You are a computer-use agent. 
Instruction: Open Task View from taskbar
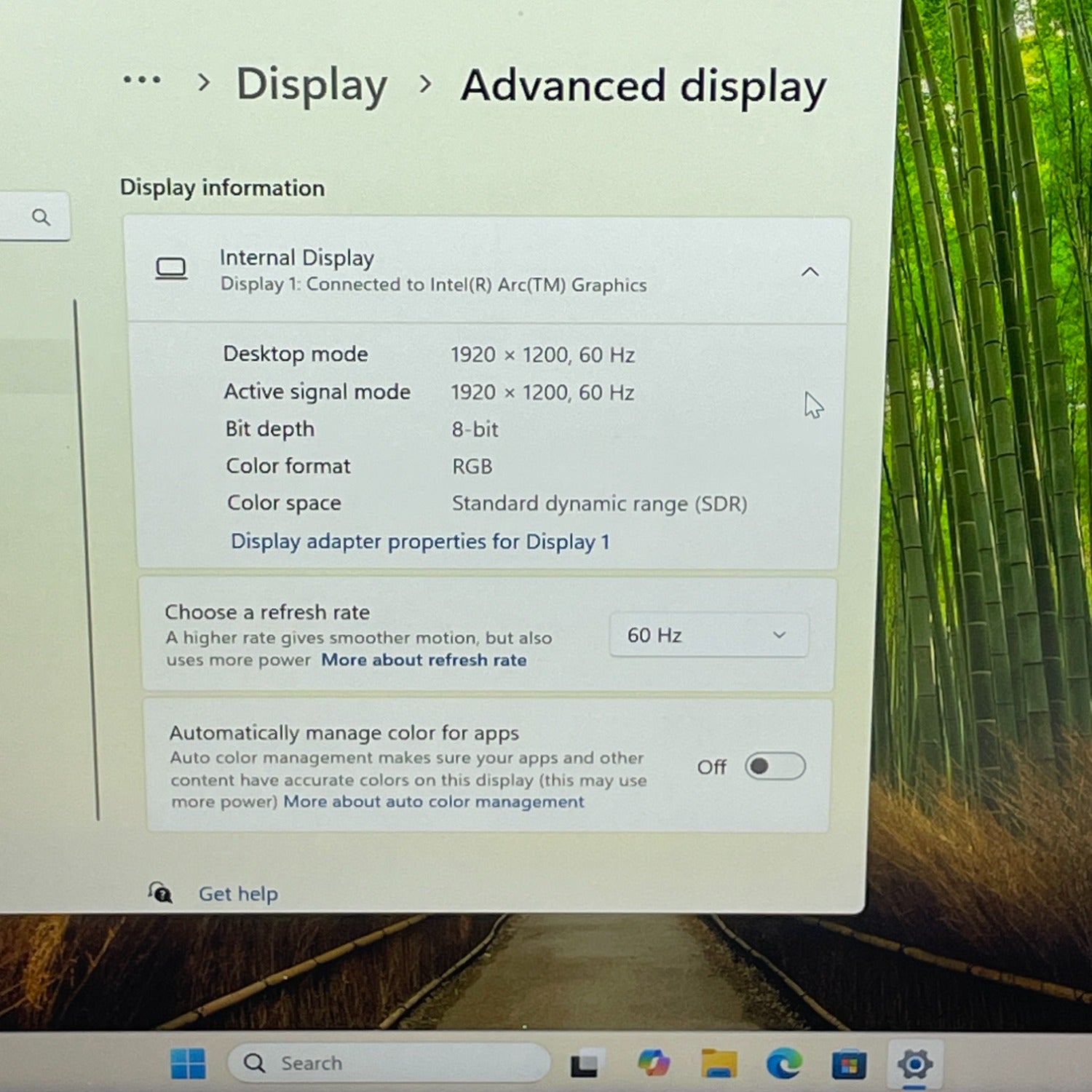[x=585, y=1064]
